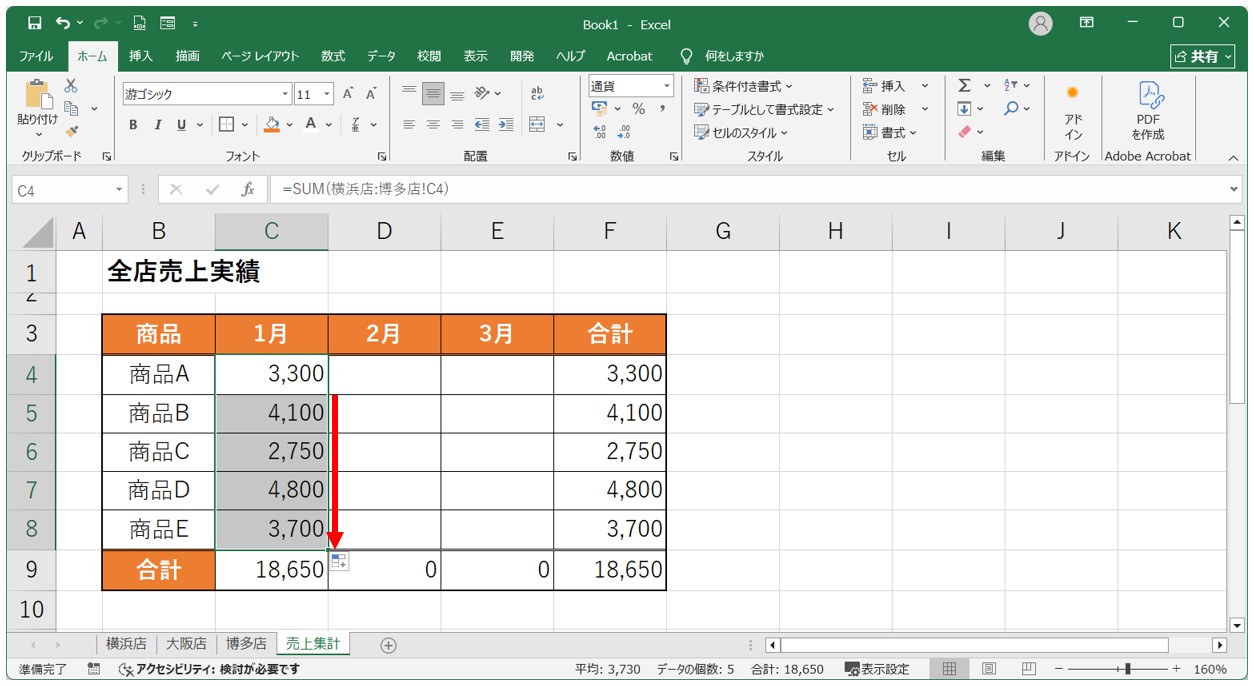This screenshot has width=1254, height=686.
Task: Click the Fill Color paint bucket
Action: point(272,125)
